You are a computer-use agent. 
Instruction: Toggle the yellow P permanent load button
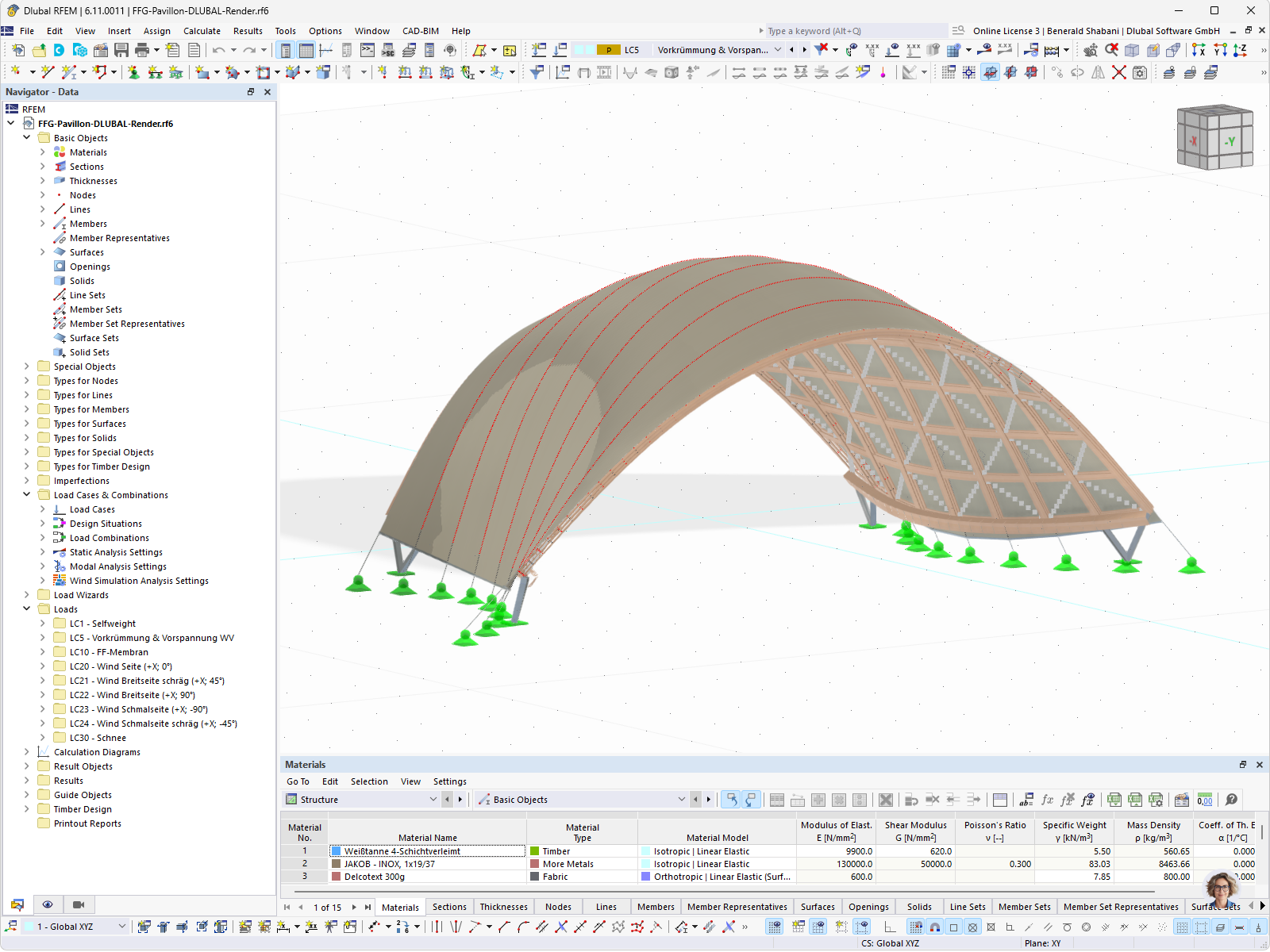pyautogui.click(x=607, y=49)
